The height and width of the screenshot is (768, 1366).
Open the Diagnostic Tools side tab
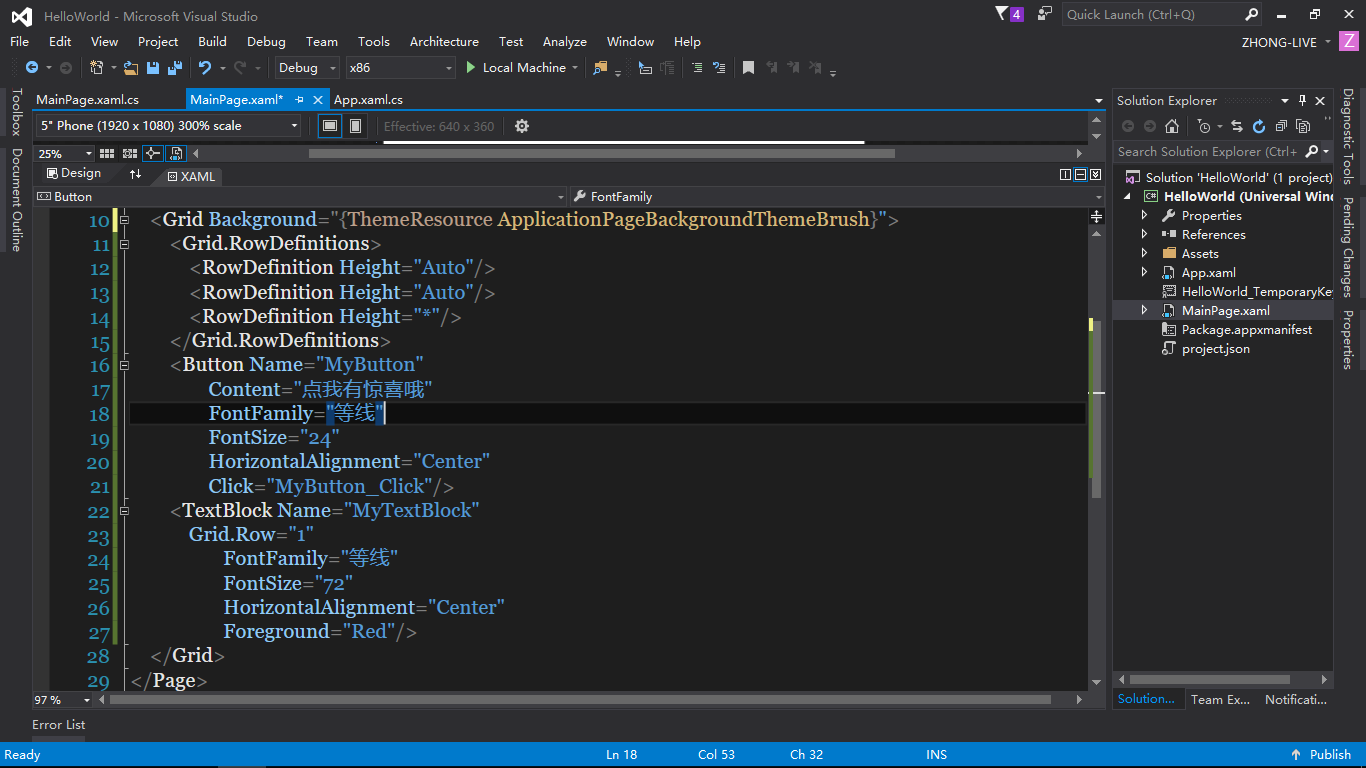pos(1348,137)
